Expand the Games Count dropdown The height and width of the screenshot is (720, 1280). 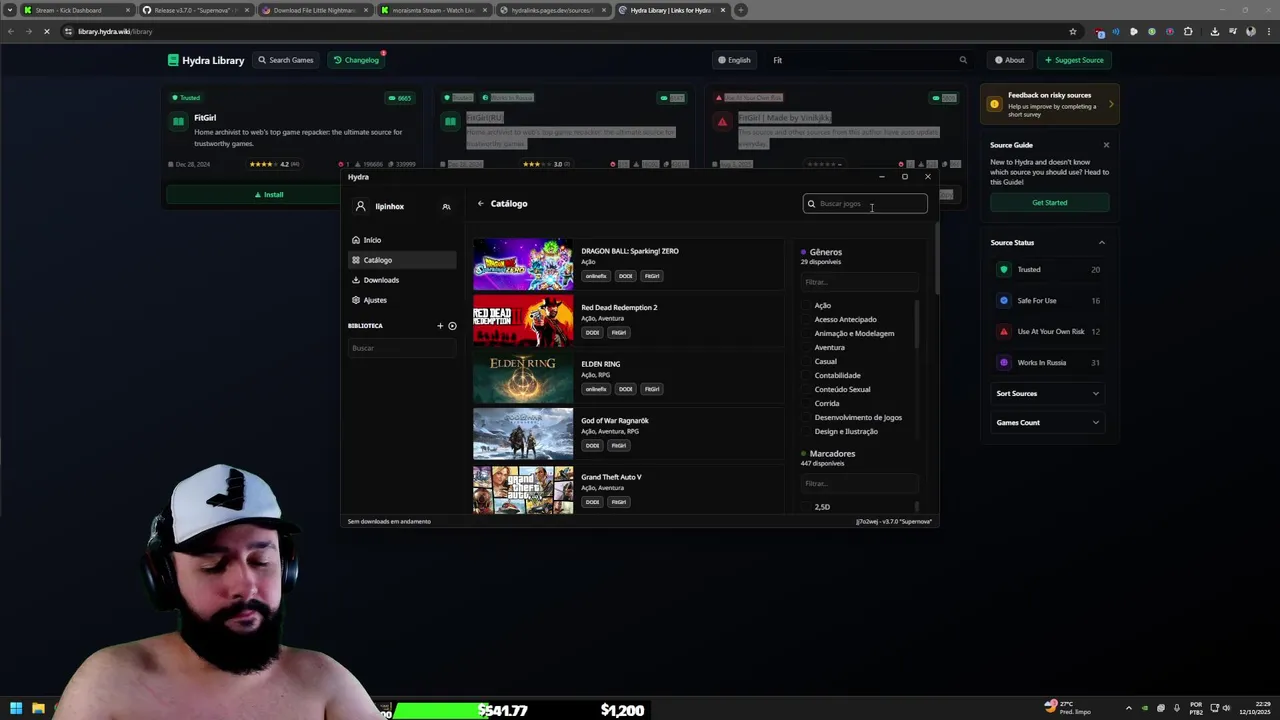coord(1048,423)
